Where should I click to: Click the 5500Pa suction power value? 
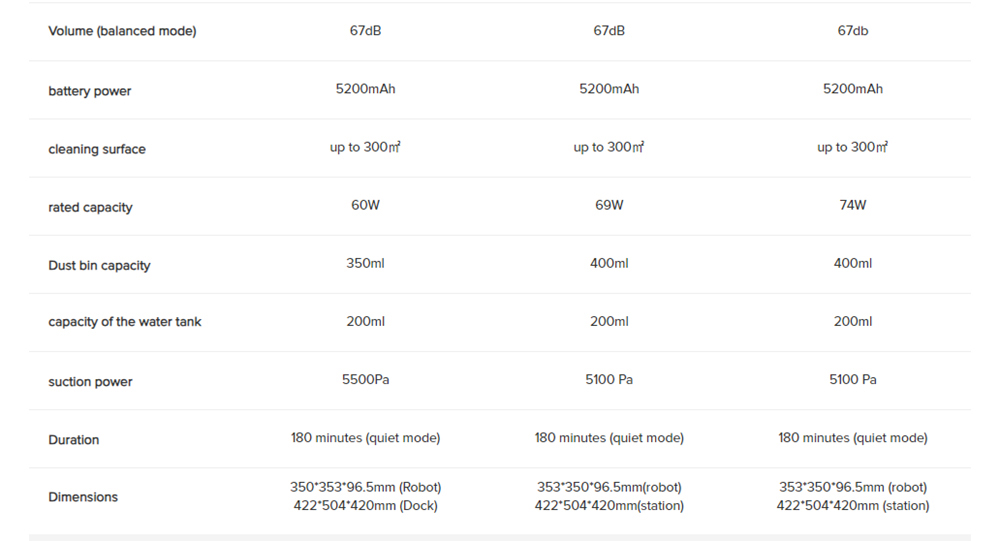pos(365,379)
